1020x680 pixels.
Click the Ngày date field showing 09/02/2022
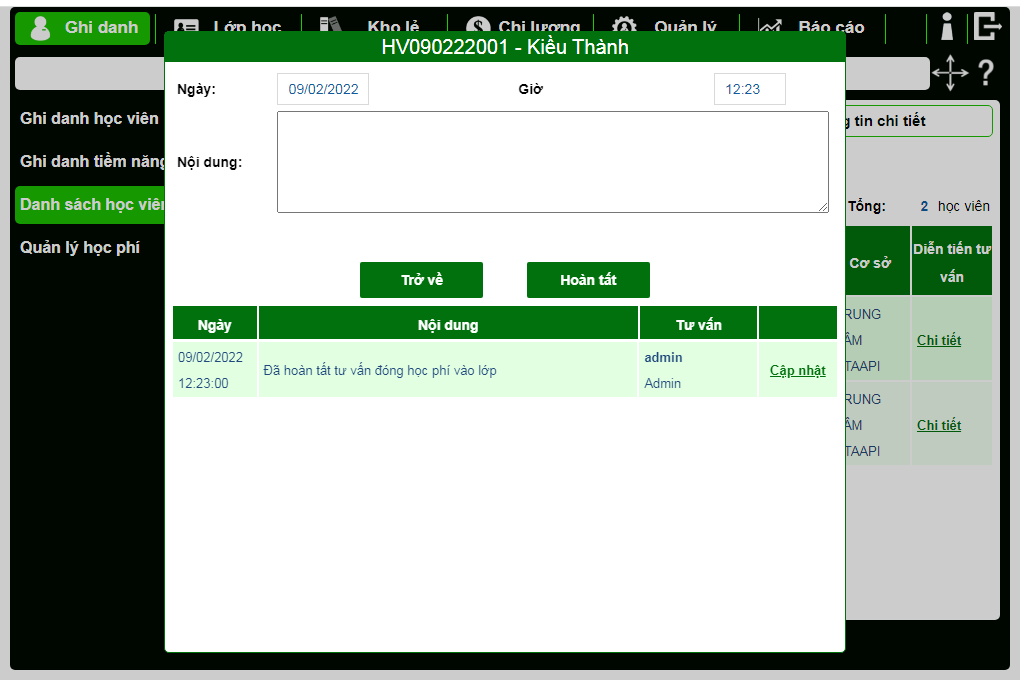[322, 88]
